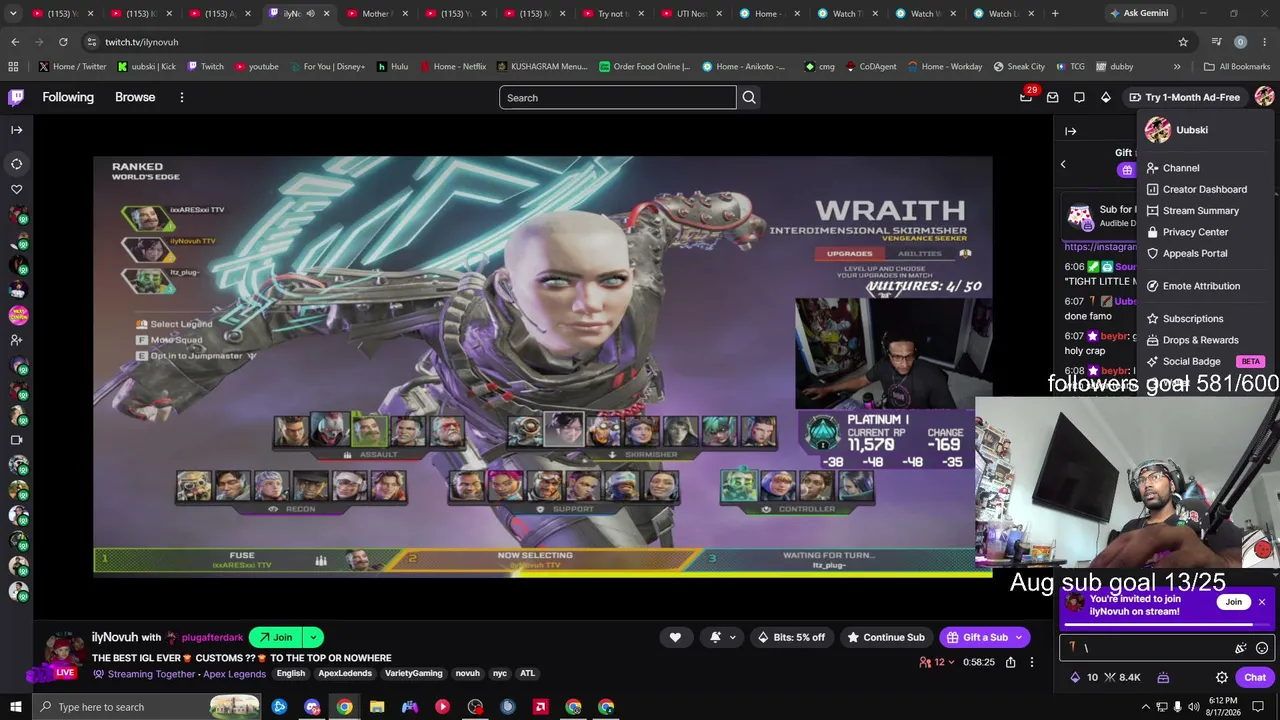The image size is (1280, 720).
Task: Focus the Twitch search field
Action: pos(617,98)
